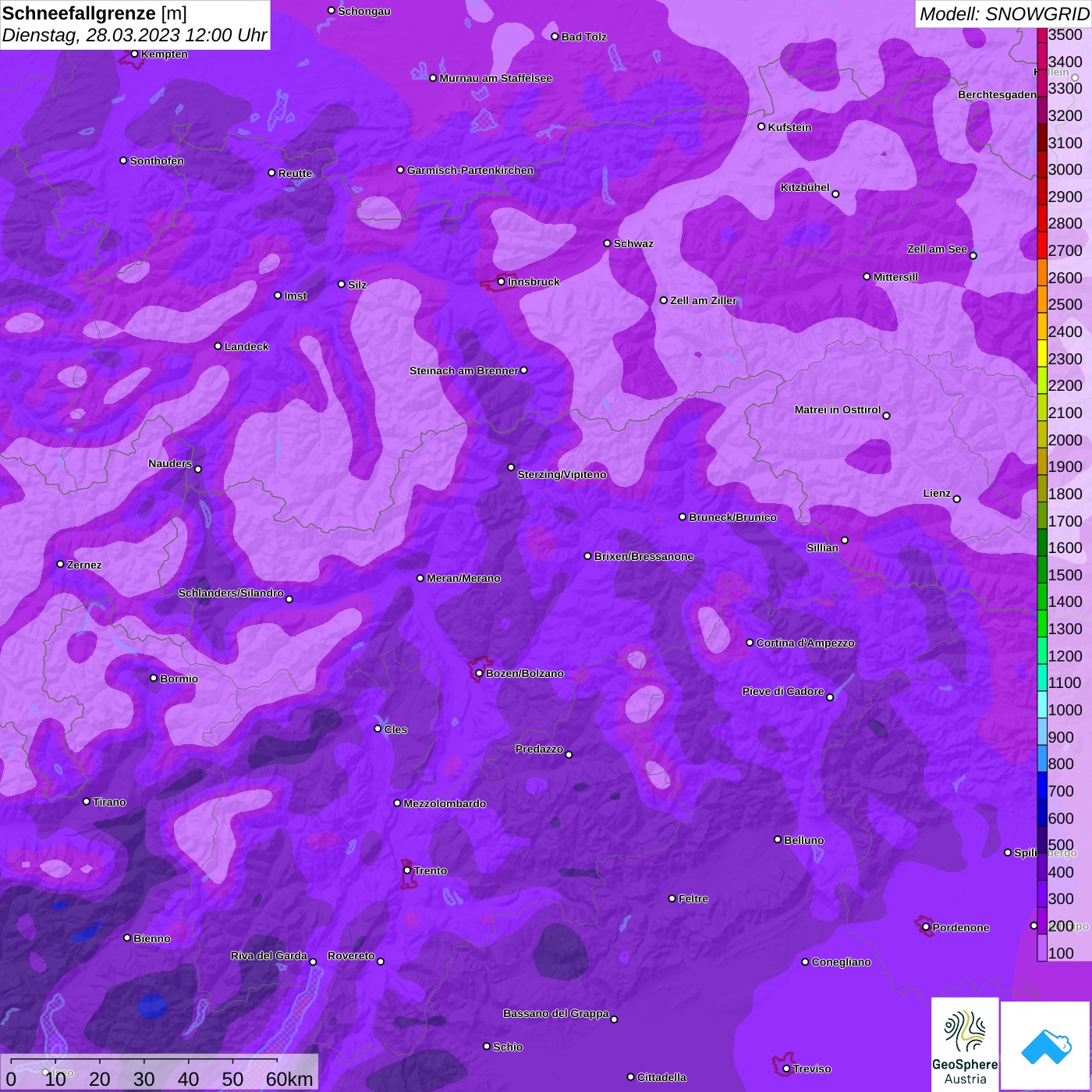Click the Berchtesgaden label
The height and width of the screenshot is (1092, 1092).
tap(998, 94)
